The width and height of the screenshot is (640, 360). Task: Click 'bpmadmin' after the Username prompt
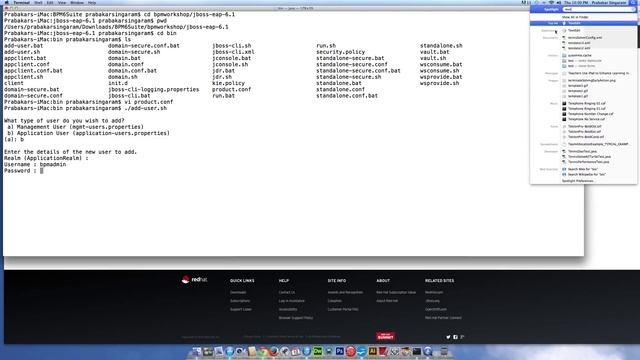[53, 164]
